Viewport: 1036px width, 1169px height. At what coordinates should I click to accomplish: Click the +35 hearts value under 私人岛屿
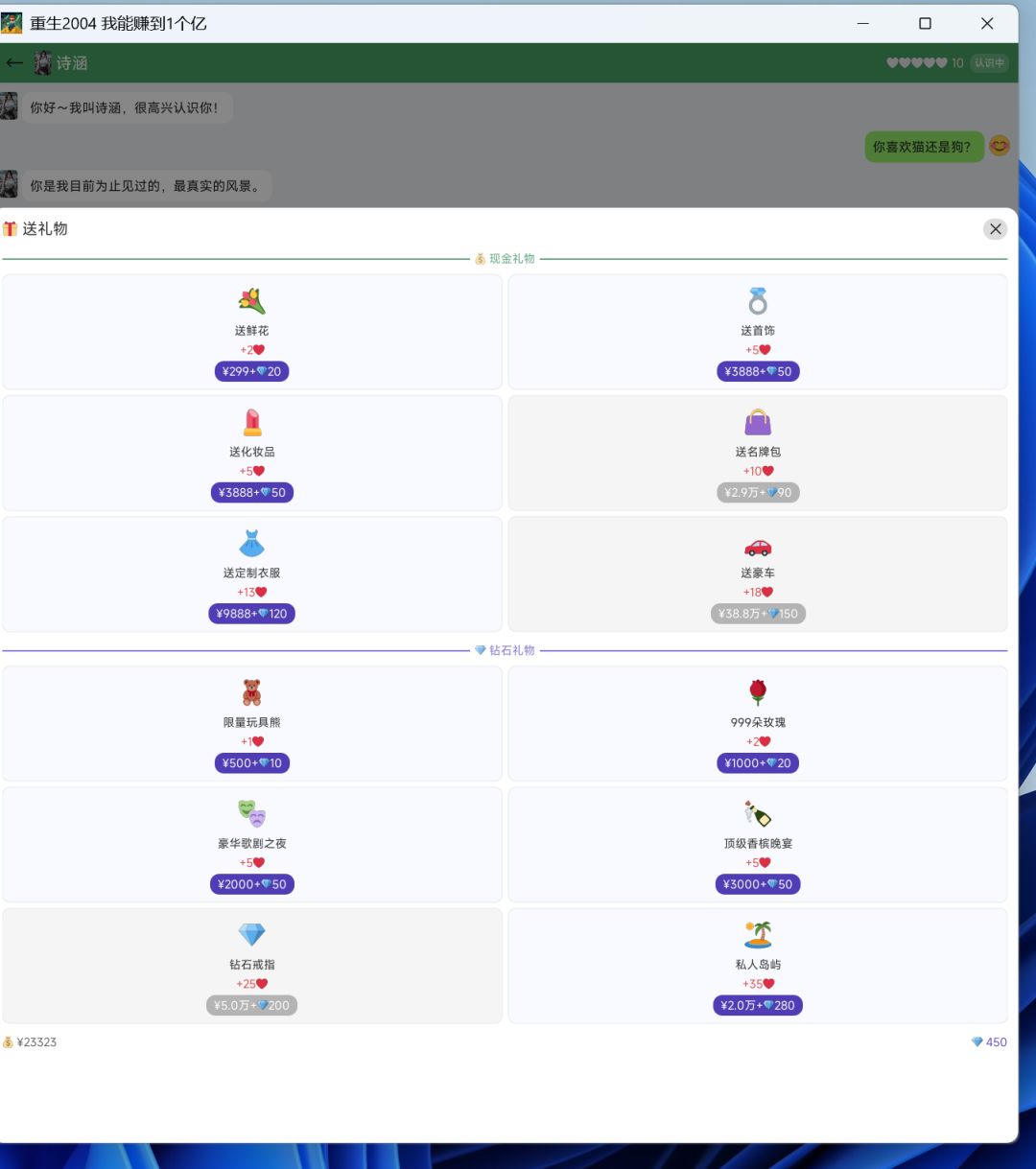[x=758, y=984]
